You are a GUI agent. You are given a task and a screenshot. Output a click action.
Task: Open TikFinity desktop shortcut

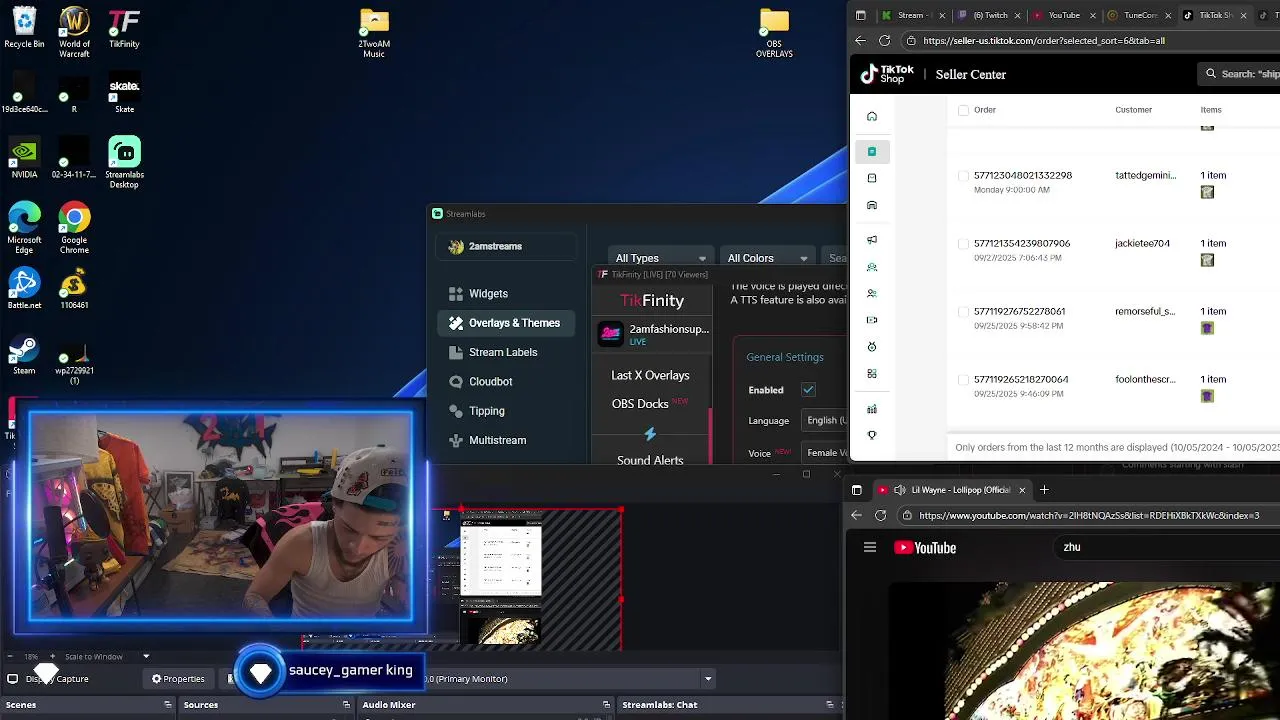pyautogui.click(x=124, y=28)
